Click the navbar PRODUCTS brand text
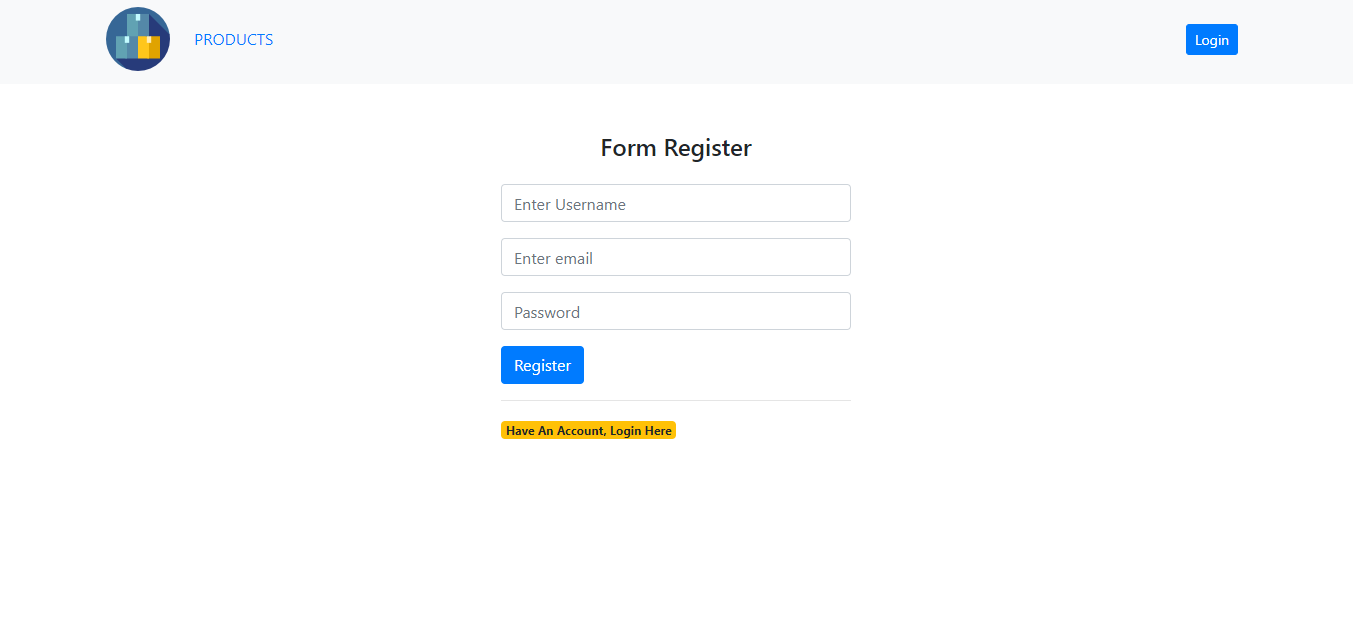 click(233, 39)
